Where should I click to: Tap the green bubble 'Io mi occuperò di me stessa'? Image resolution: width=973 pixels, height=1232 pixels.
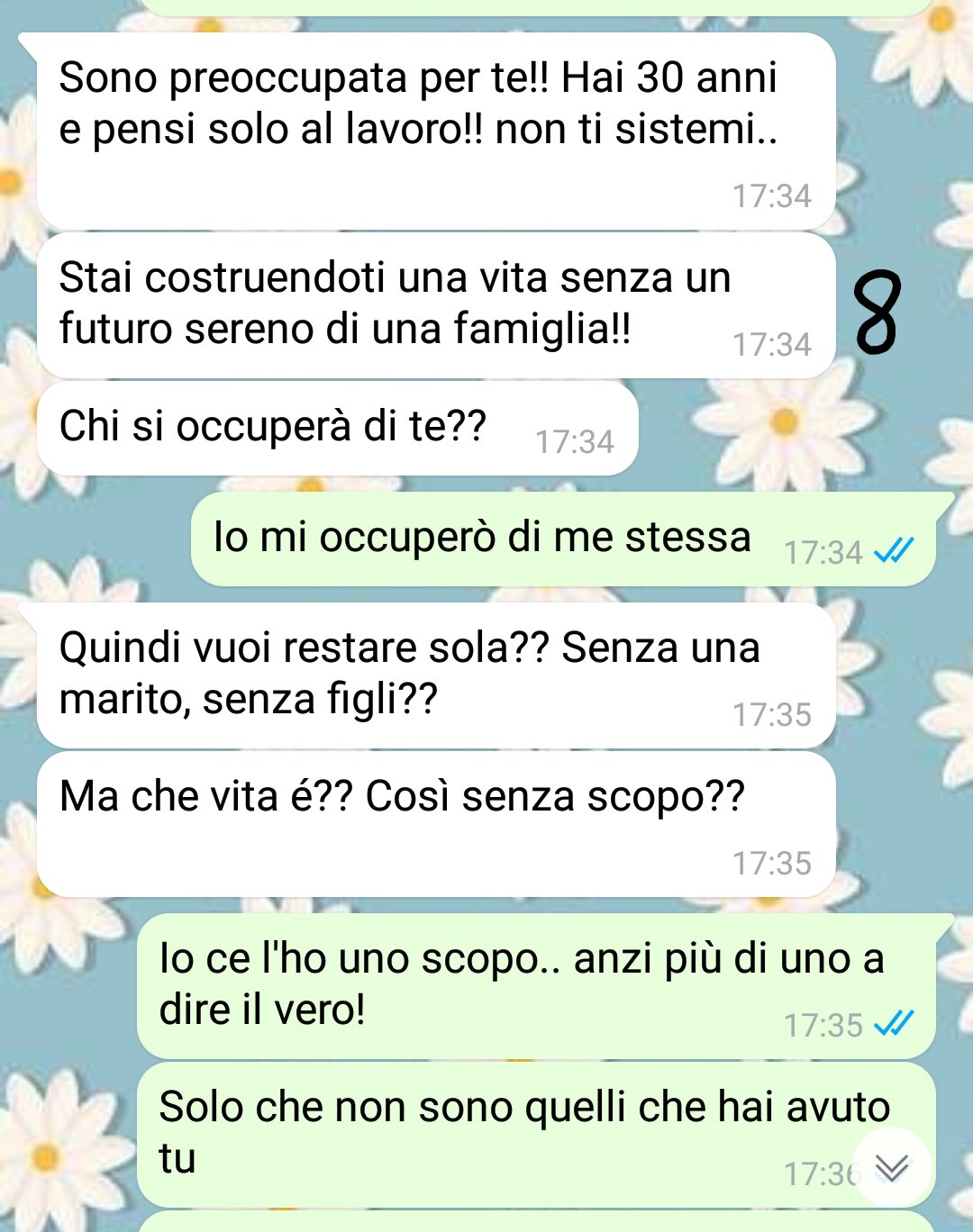click(x=563, y=539)
